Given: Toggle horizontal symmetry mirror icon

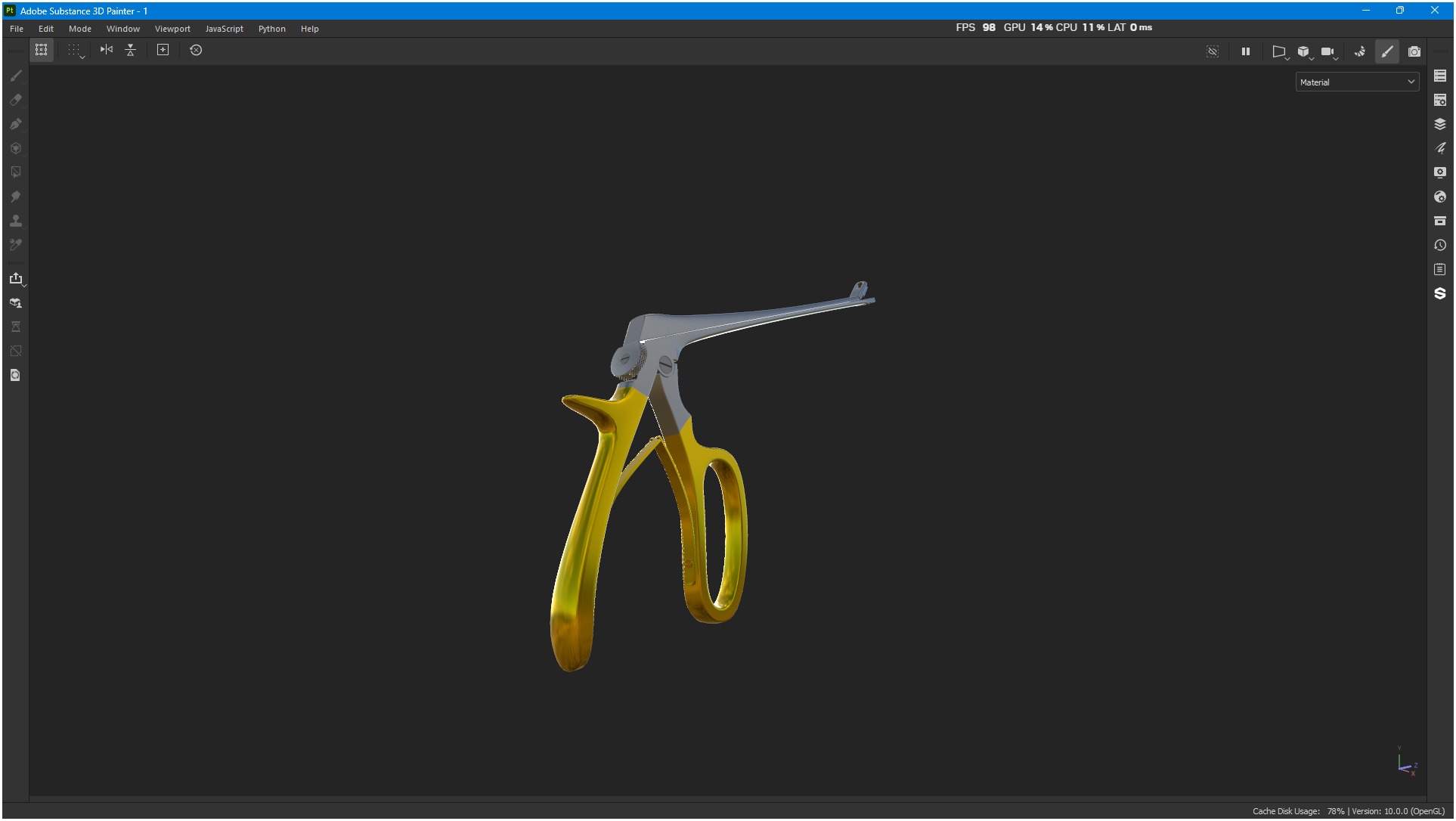Looking at the screenshot, I should point(107,50).
